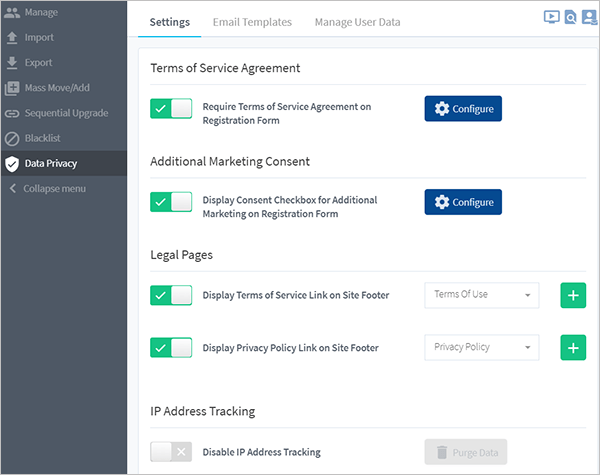Click the trash icon on Purge Data

coord(442,452)
